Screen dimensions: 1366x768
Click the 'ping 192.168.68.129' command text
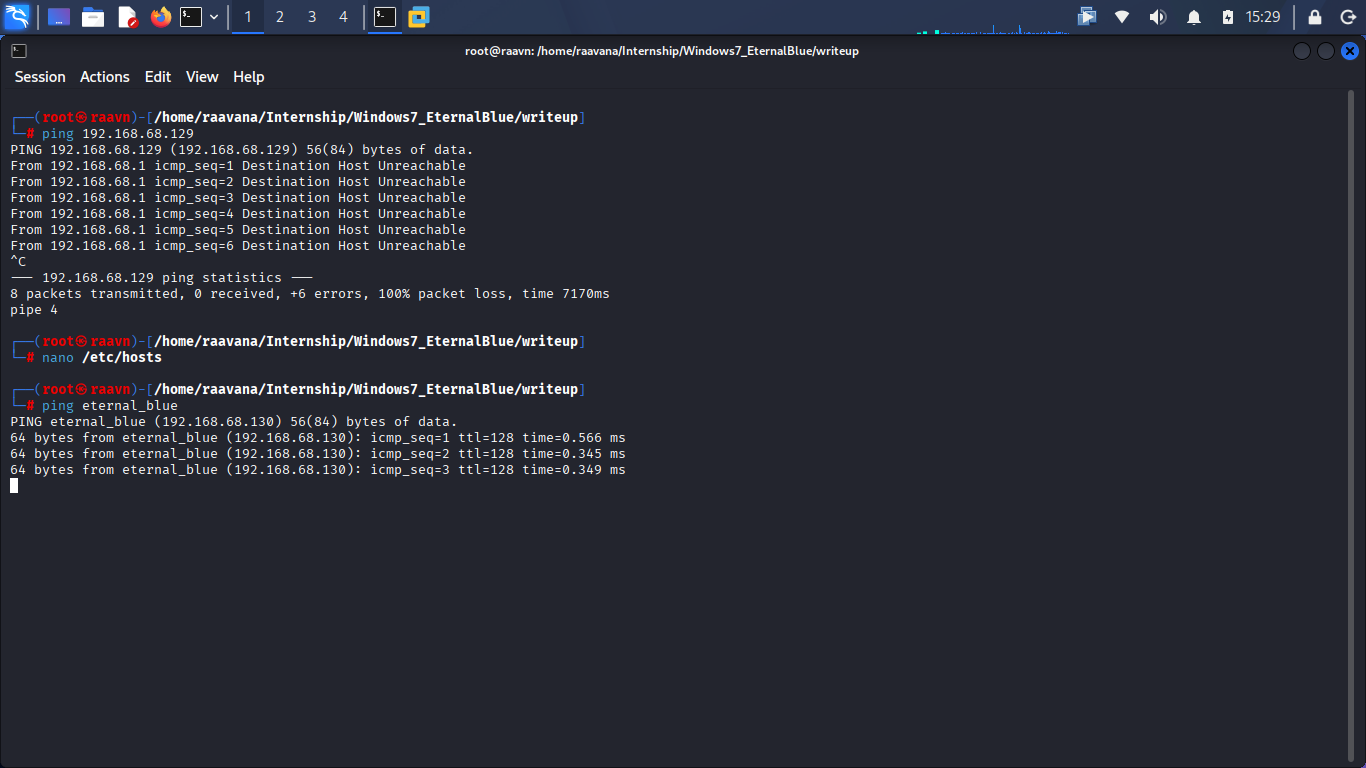(x=118, y=134)
